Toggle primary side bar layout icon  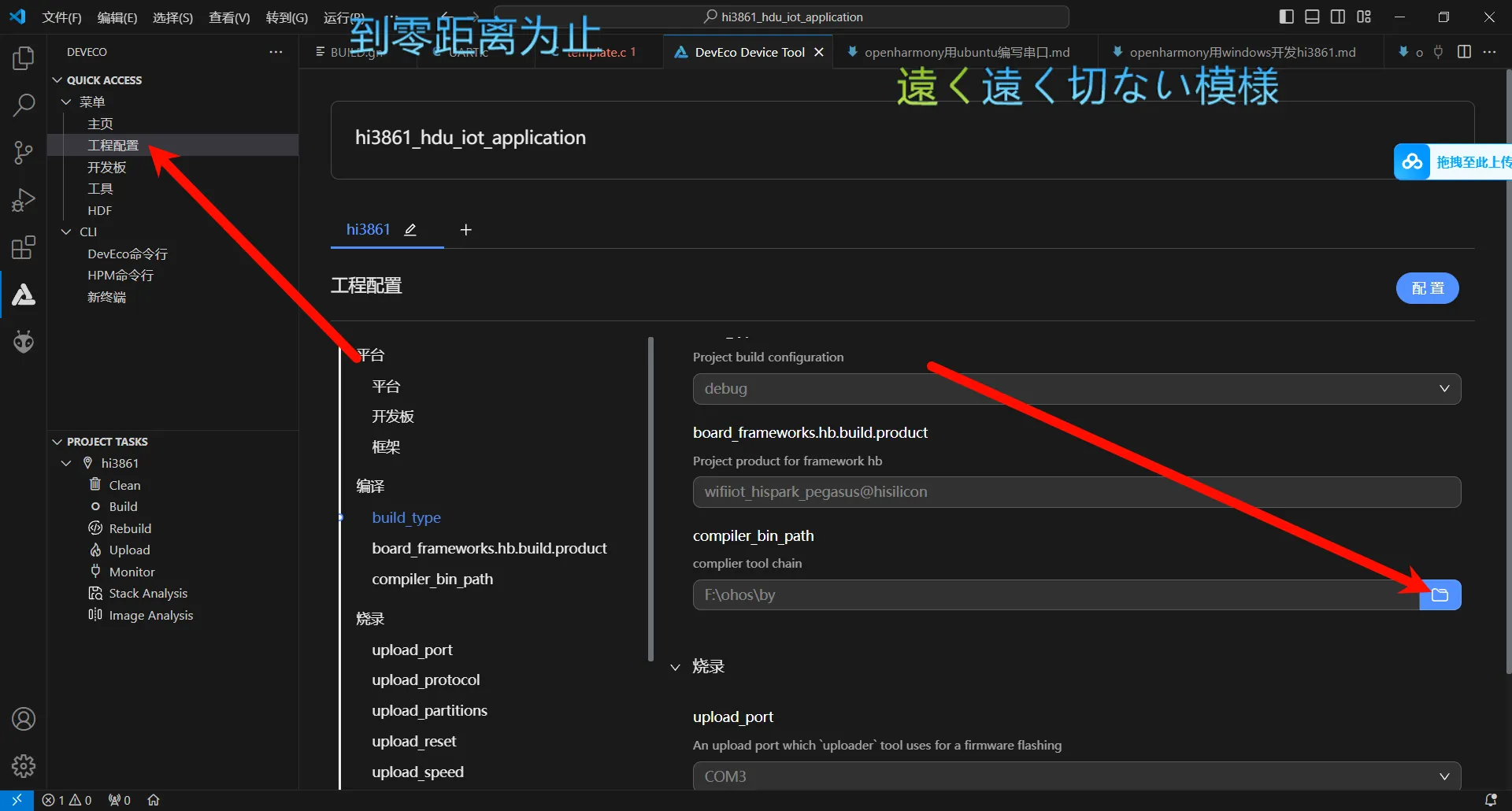click(1287, 17)
